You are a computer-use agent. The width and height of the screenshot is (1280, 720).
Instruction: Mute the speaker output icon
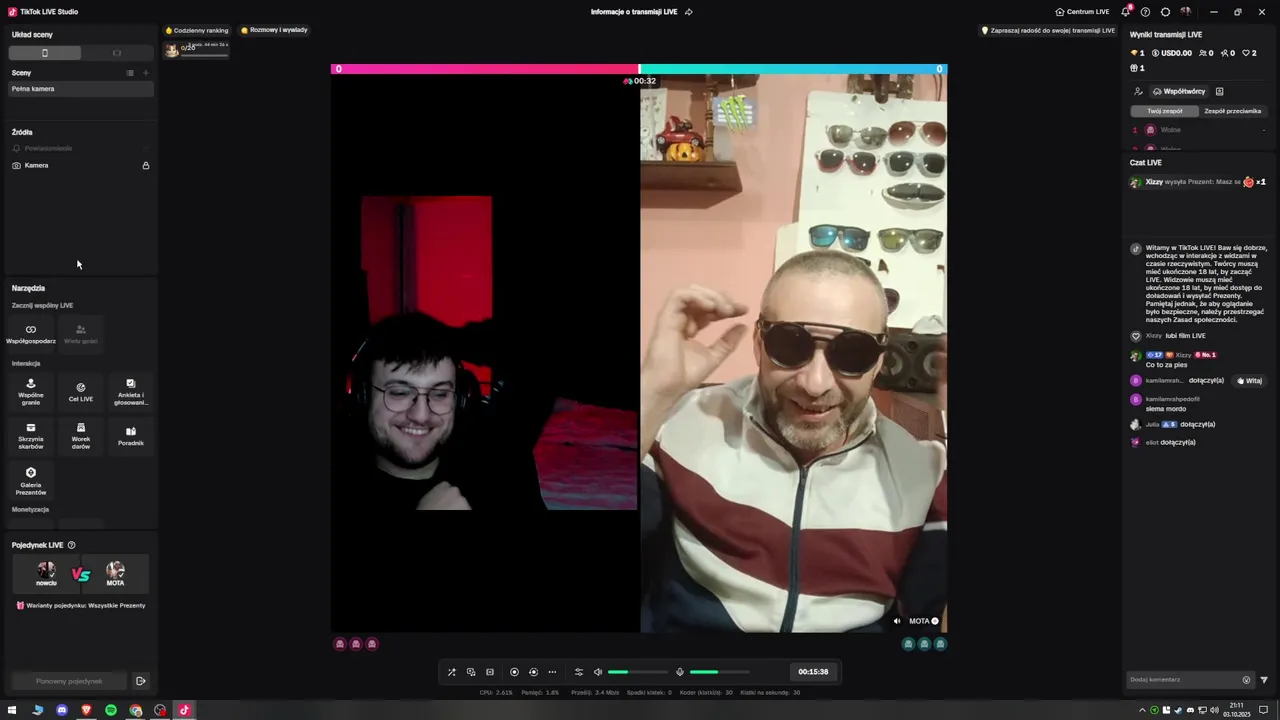[598, 672]
